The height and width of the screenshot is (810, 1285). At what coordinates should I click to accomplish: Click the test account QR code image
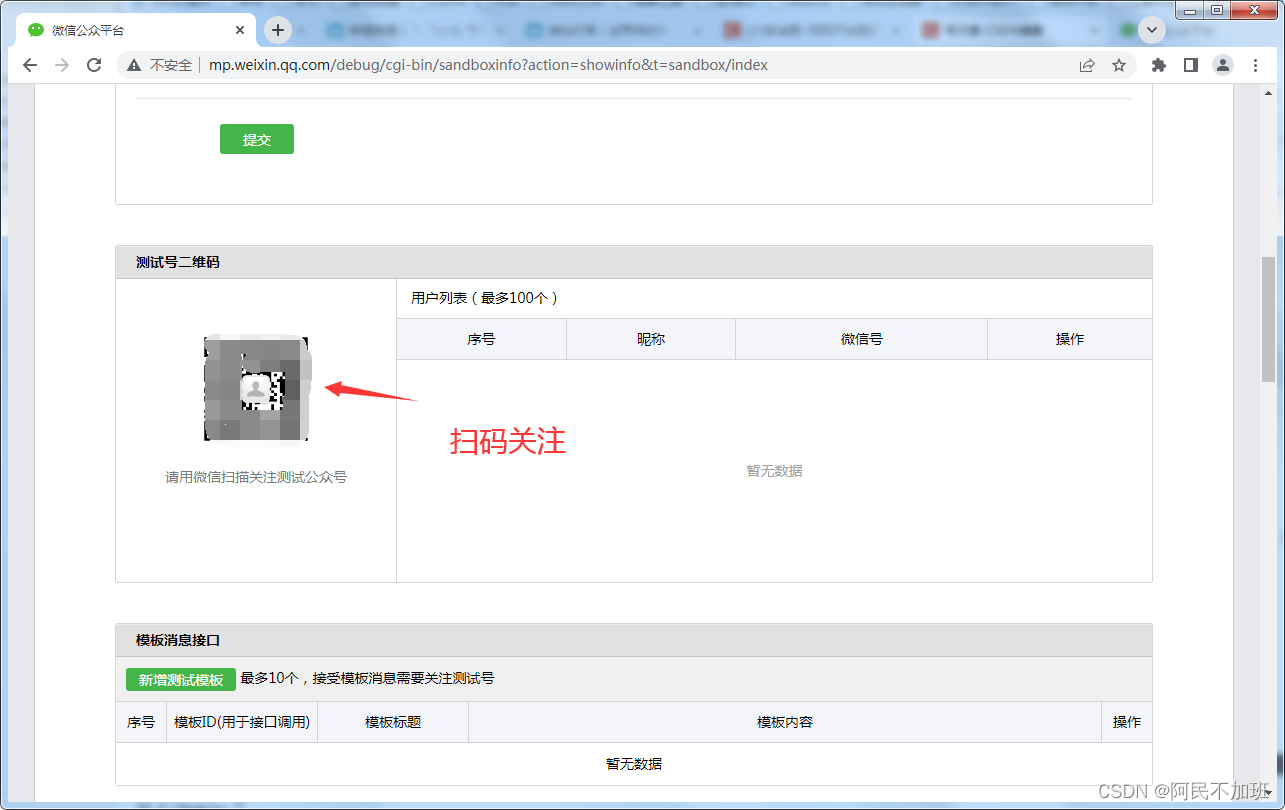tap(256, 388)
